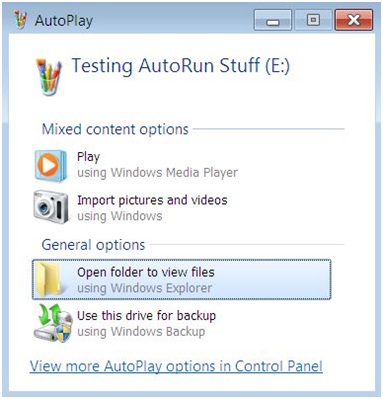Open View more AutoPlay options in Control Panel
Screen dimensions: 383x399
coord(176,366)
